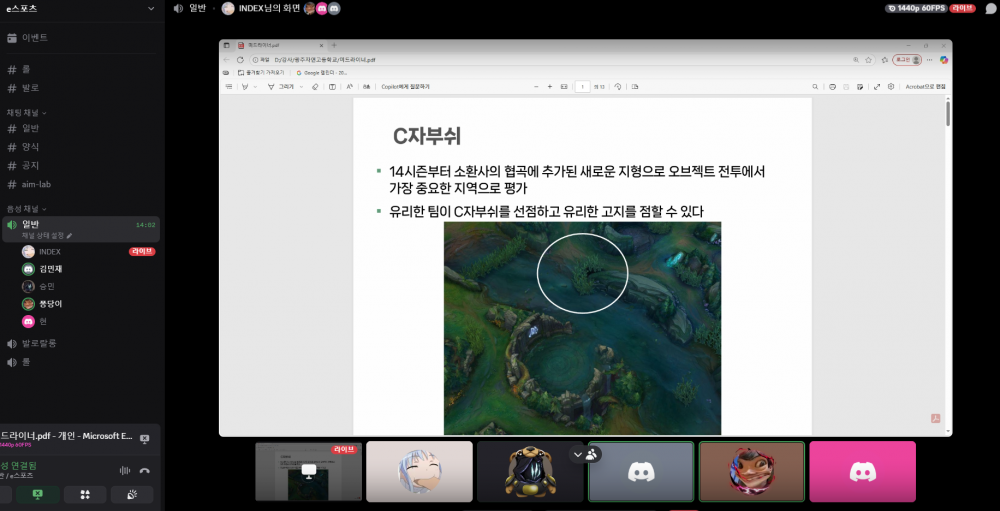Screen dimensions: 1000x511
Task: Open the 공지 text channel
Action: pyautogui.click(x=30, y=166)
